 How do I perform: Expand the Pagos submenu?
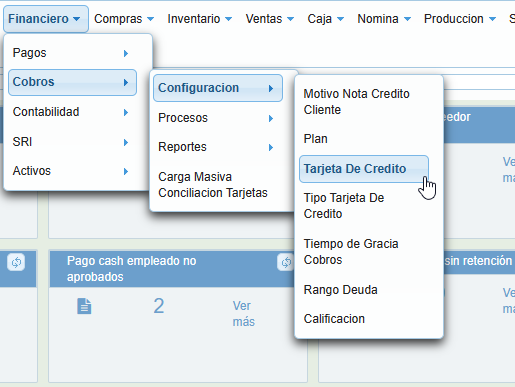pos(72,53)
